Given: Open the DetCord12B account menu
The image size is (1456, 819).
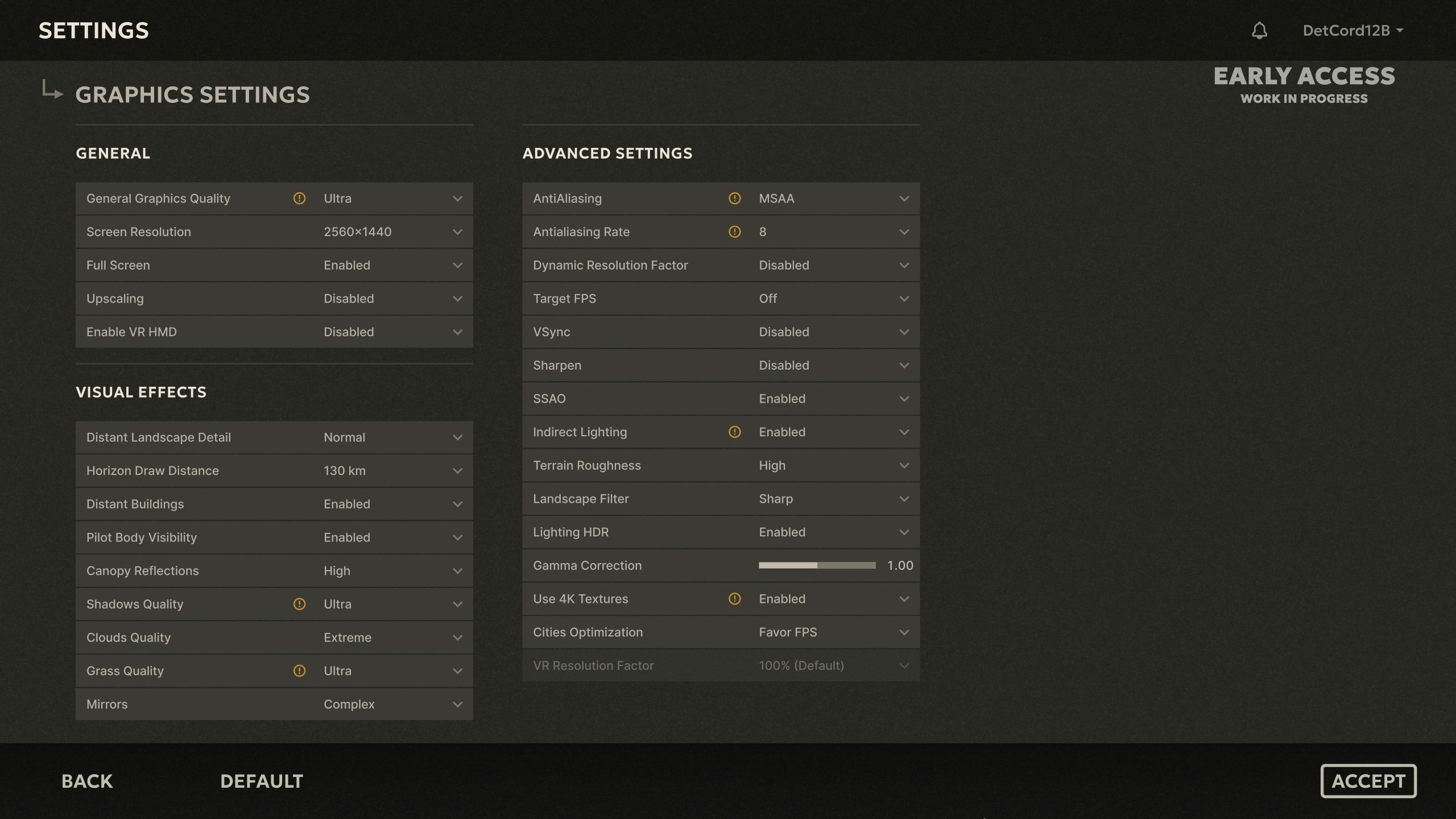Looking at the screenshot, I should pos(1352,30).
